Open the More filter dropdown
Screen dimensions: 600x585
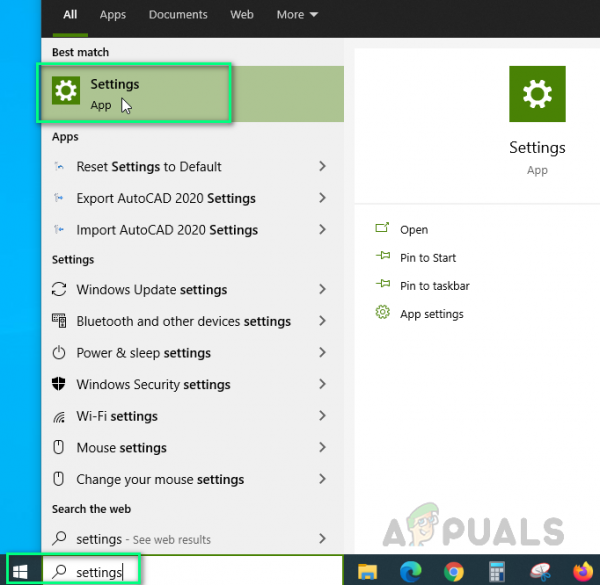[297, 15]
